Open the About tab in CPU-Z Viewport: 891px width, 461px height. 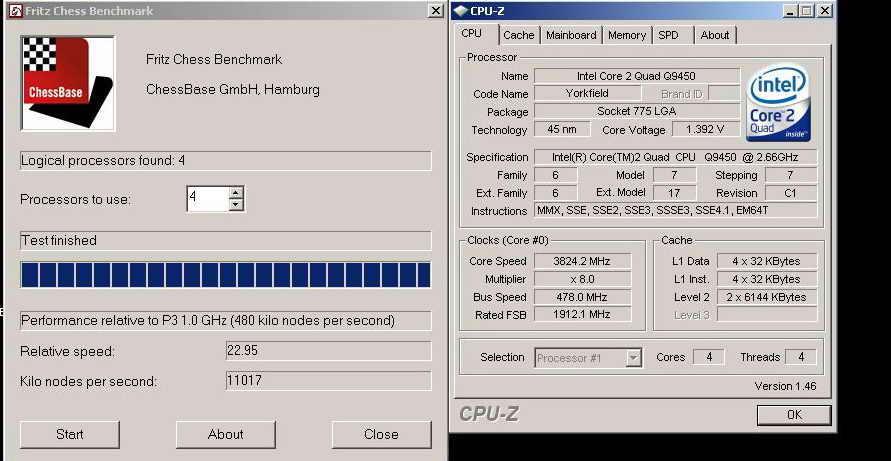(715, 35)
